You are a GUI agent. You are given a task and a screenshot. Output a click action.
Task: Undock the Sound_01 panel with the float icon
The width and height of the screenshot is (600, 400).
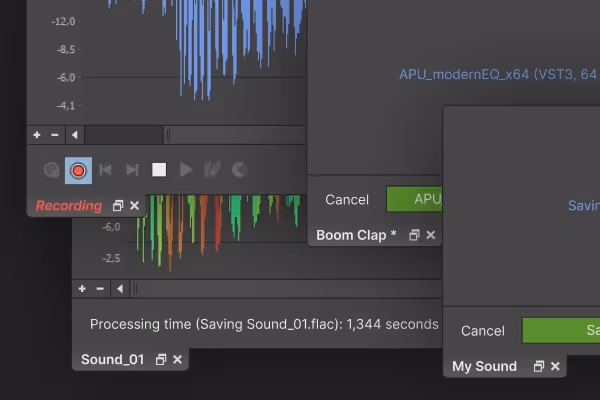[x=161, y=359]
